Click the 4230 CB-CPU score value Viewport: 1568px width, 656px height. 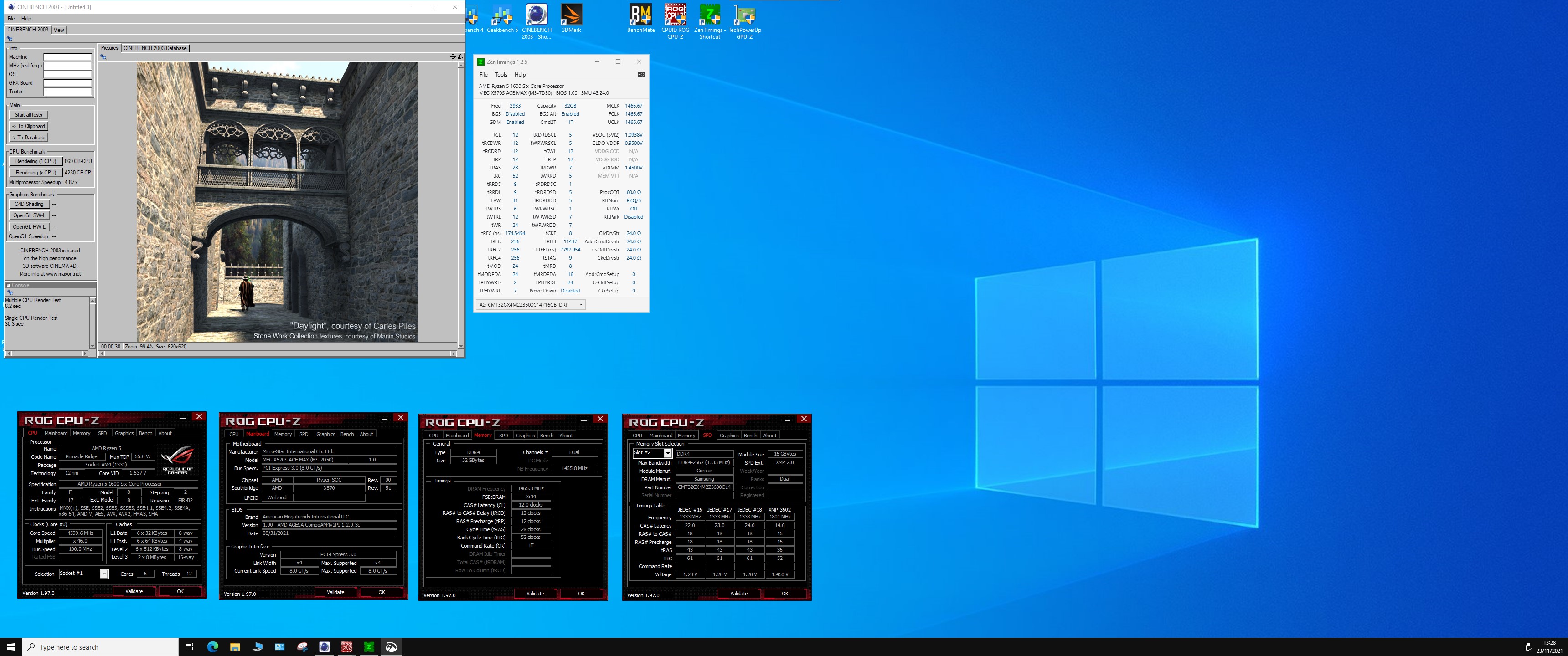(78, 173)
